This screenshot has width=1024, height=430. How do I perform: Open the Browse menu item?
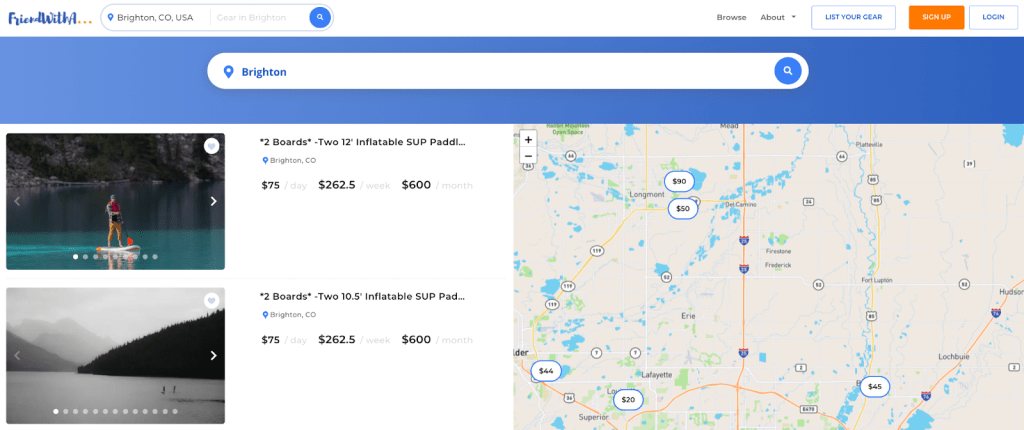(731, 17)
